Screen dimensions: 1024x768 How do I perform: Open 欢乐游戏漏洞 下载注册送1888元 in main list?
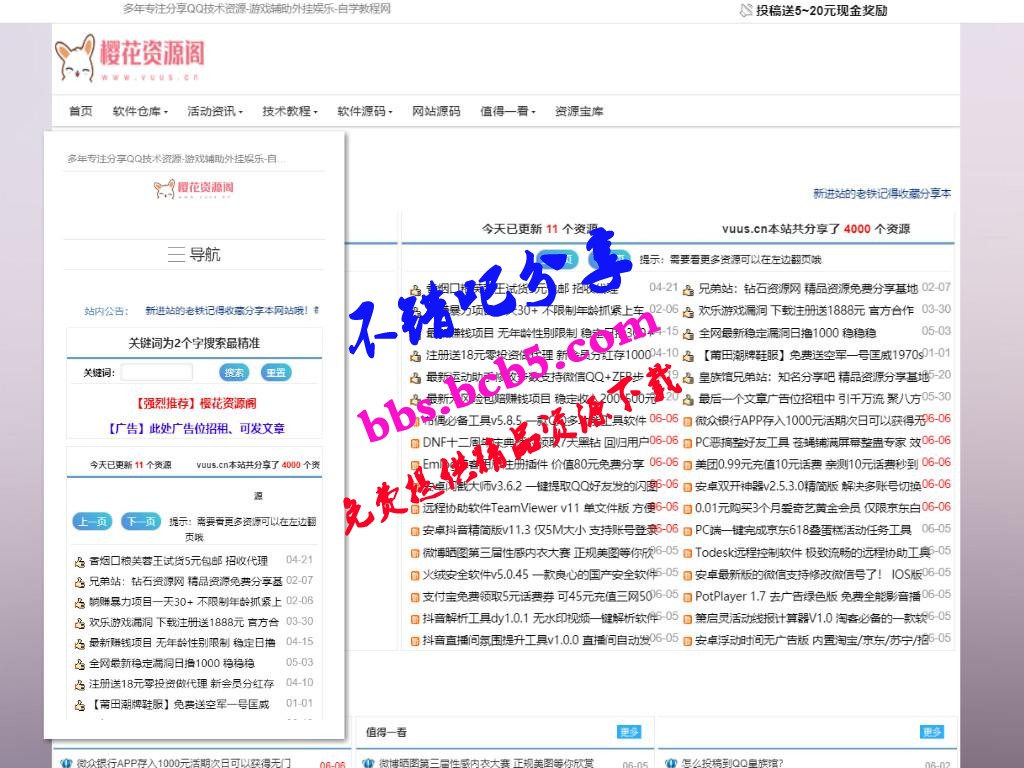point(806,310)
